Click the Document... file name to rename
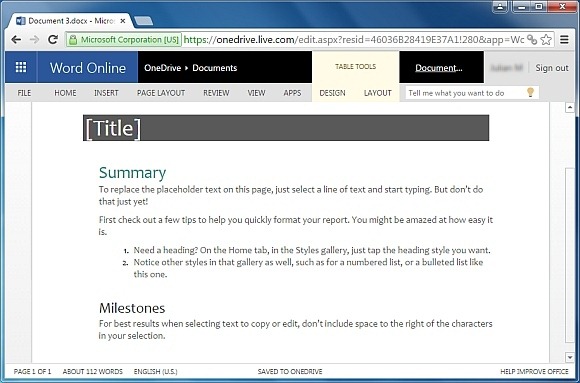This screenshot has width=580, height=383. click(439, 68)
